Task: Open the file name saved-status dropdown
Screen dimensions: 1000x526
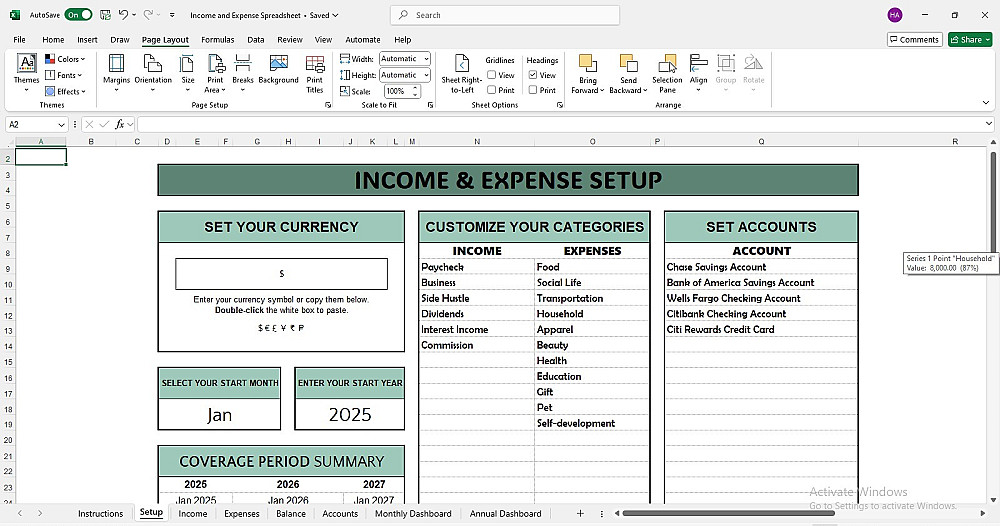Action: (335, 15)
